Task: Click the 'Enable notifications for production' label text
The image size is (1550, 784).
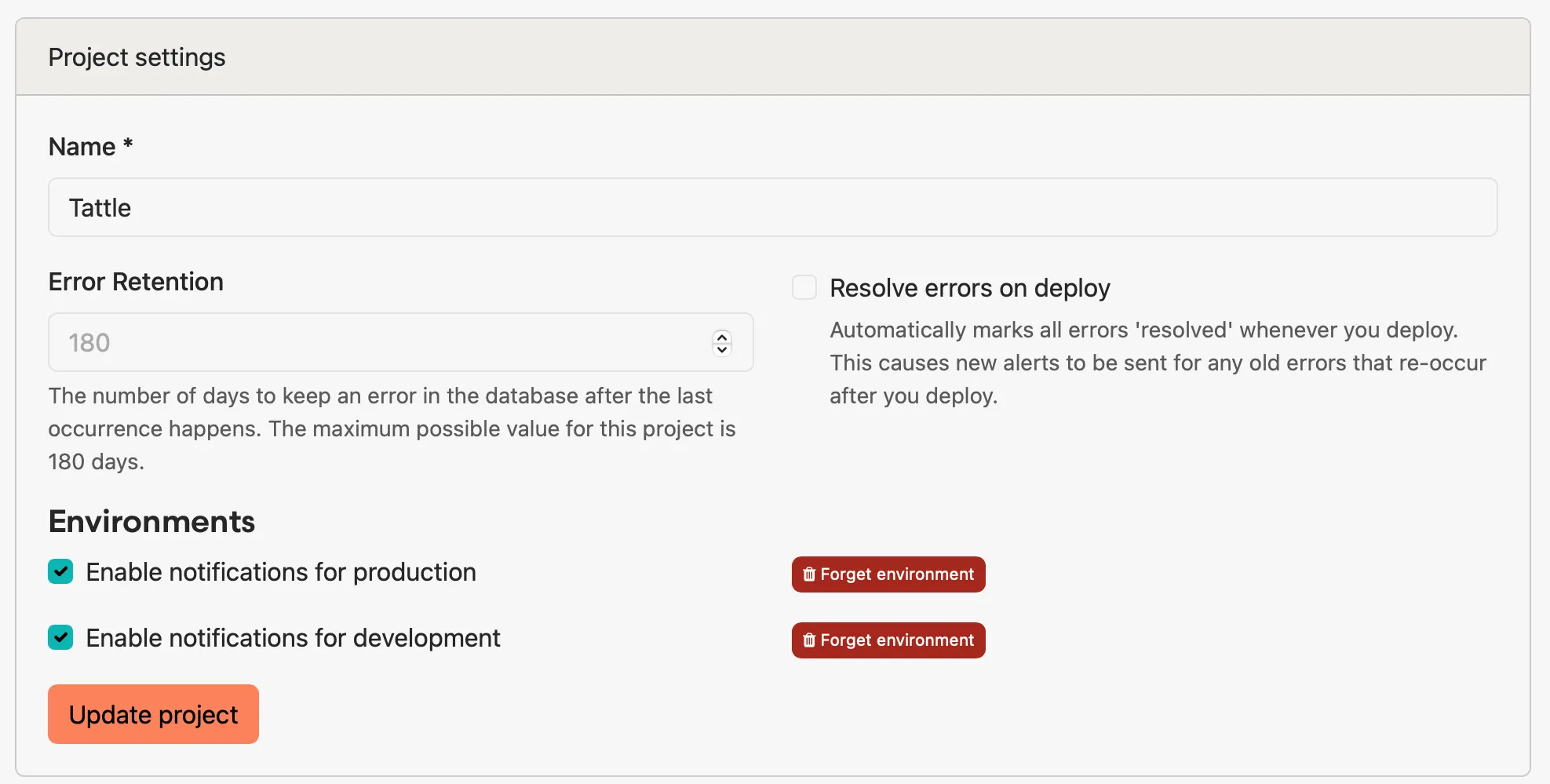Action: 280,572
